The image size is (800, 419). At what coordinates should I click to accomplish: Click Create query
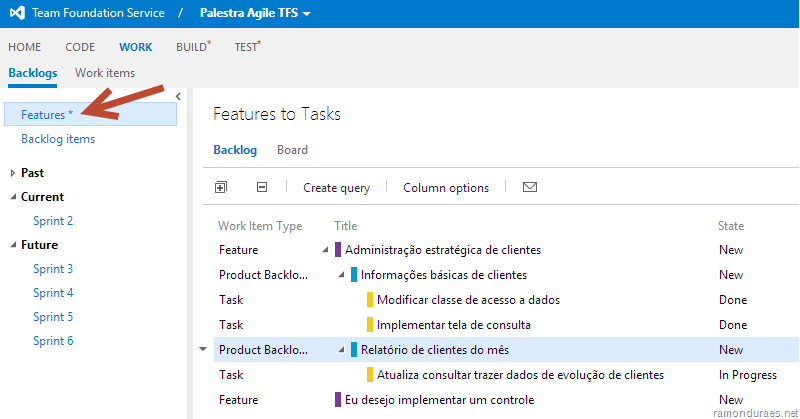[x=337, y=188]
